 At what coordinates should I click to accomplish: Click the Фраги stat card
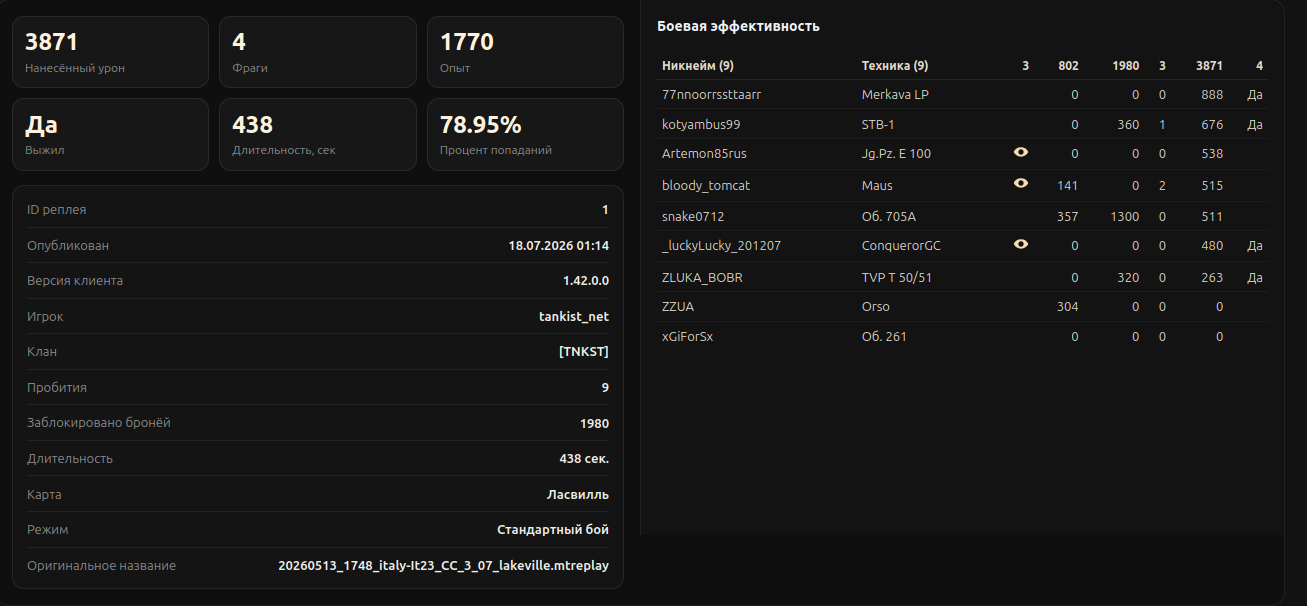[318, 52]
